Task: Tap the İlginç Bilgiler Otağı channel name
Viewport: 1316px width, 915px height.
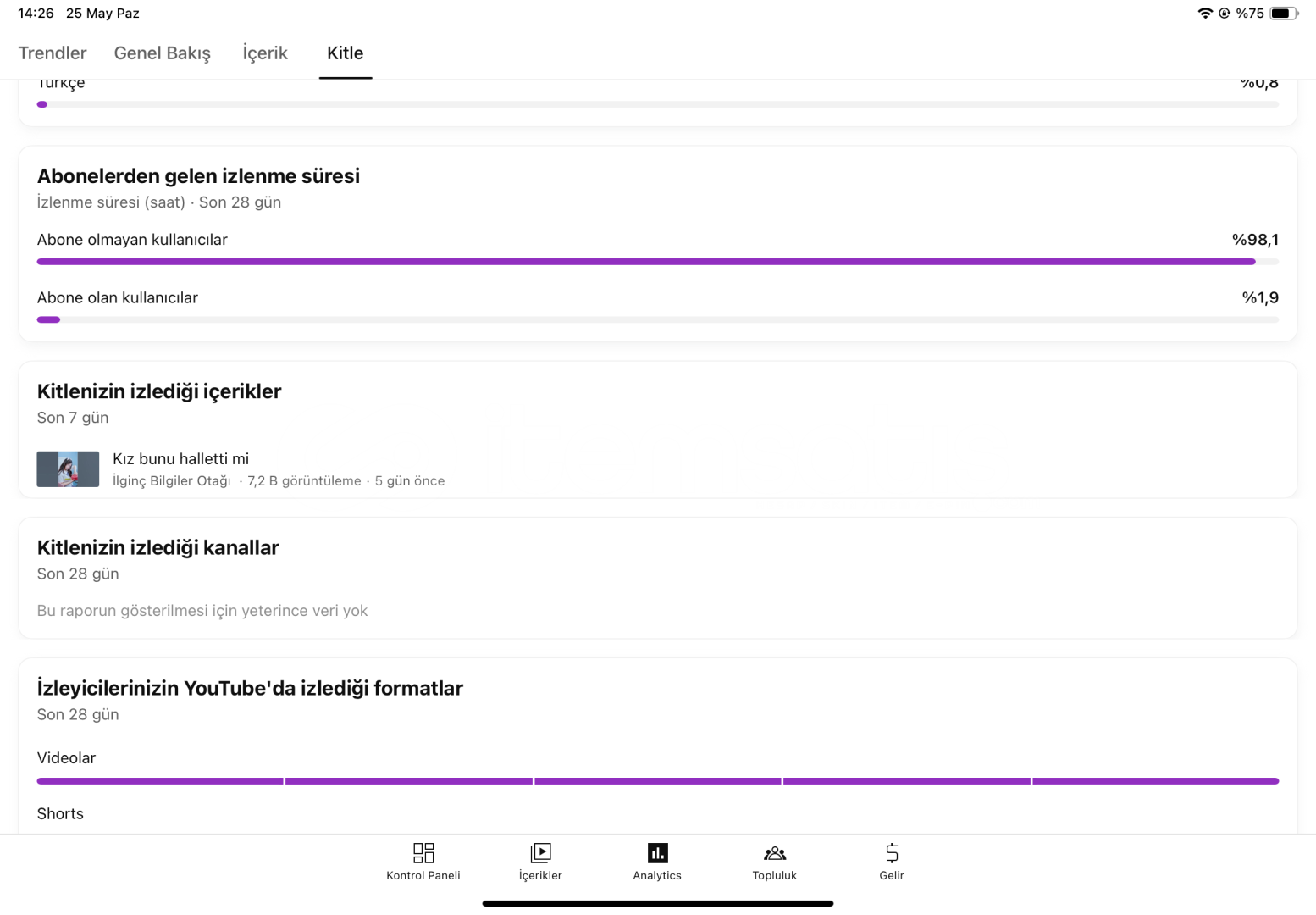Action: pyautogui.click(x=172, y=481)
